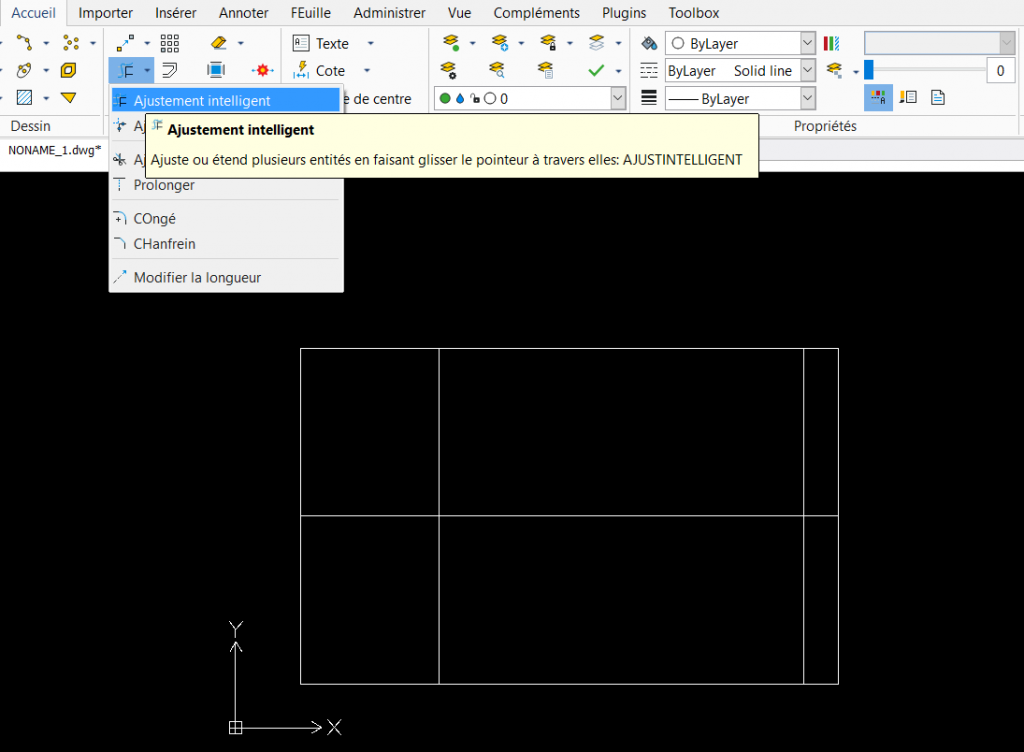
Task: Click the transparency slider blue handle
Action: tap(869, 70)
